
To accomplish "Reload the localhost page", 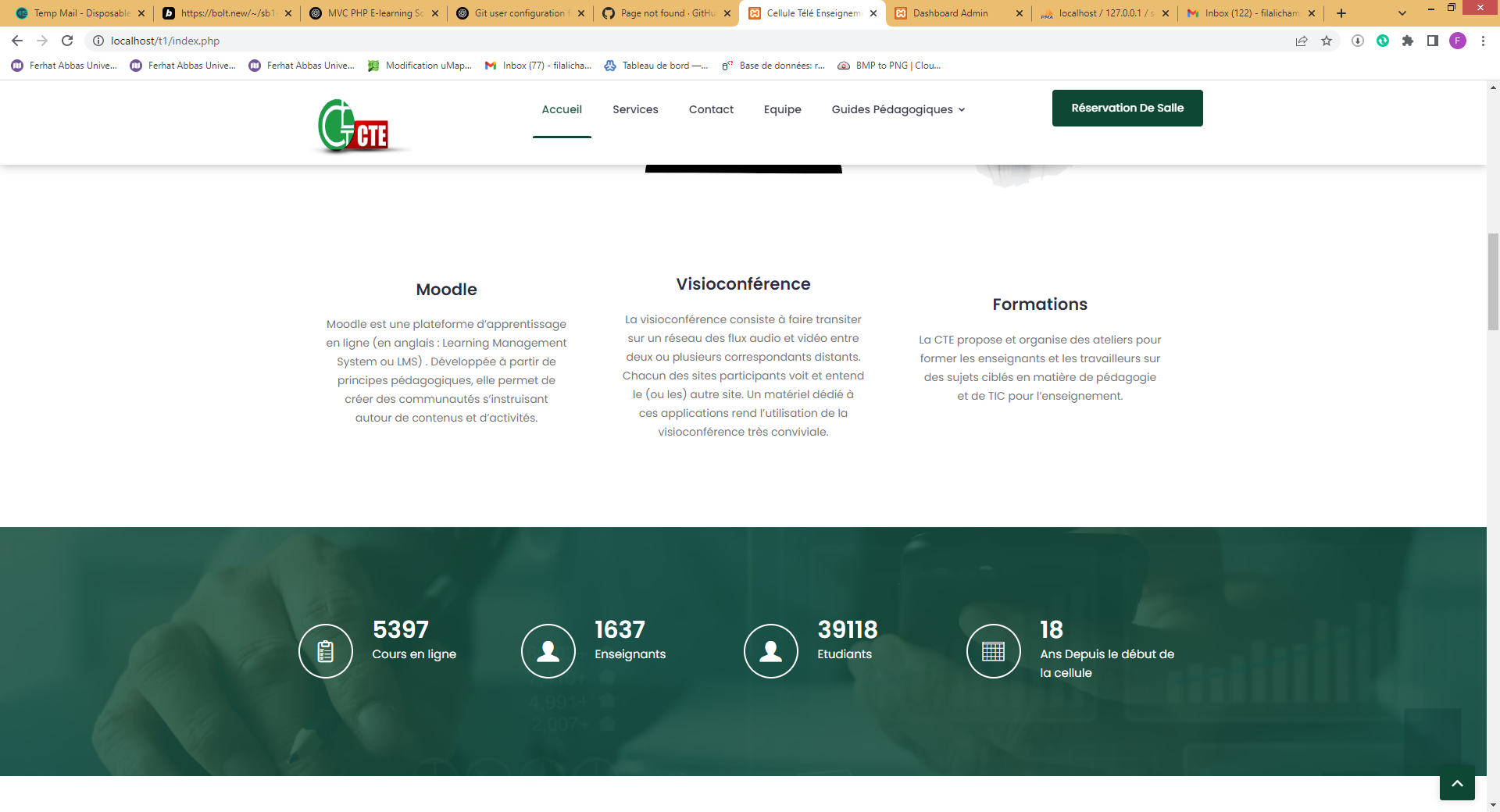I will 67,41.
